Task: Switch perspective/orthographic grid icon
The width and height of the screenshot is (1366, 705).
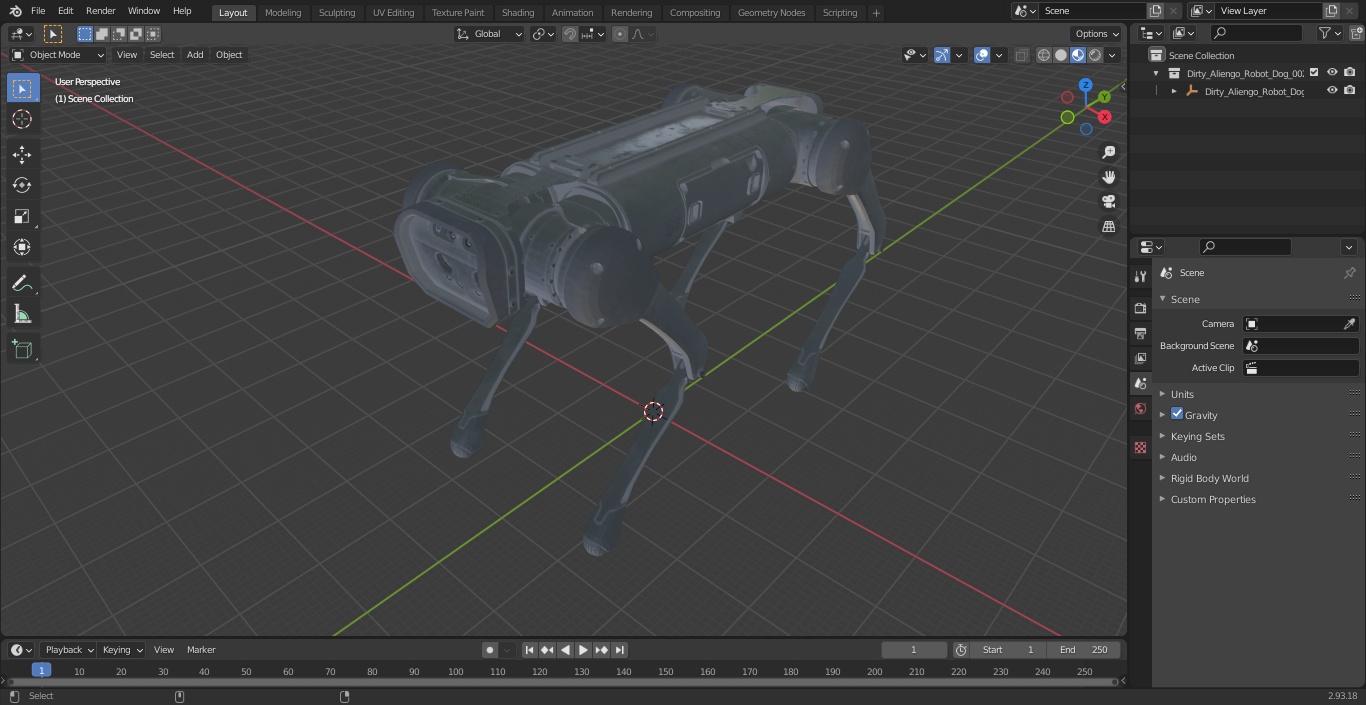Action: coord(1108,227)
